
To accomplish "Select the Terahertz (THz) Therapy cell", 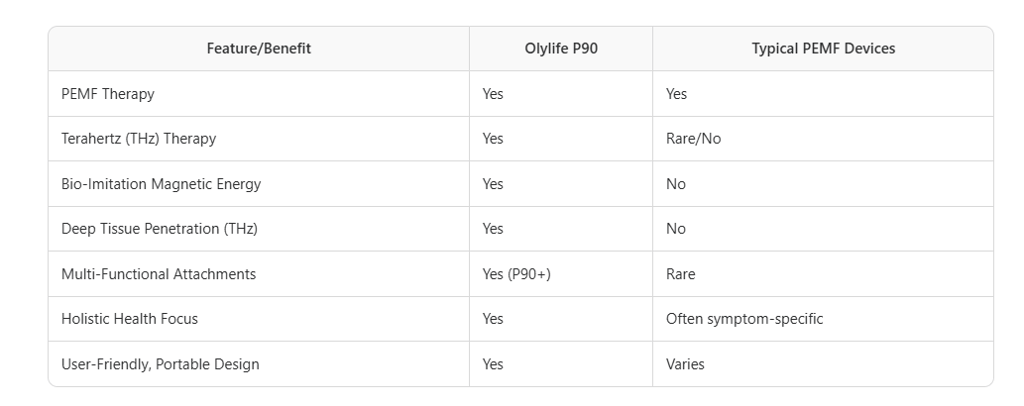I will pos(138,139).
